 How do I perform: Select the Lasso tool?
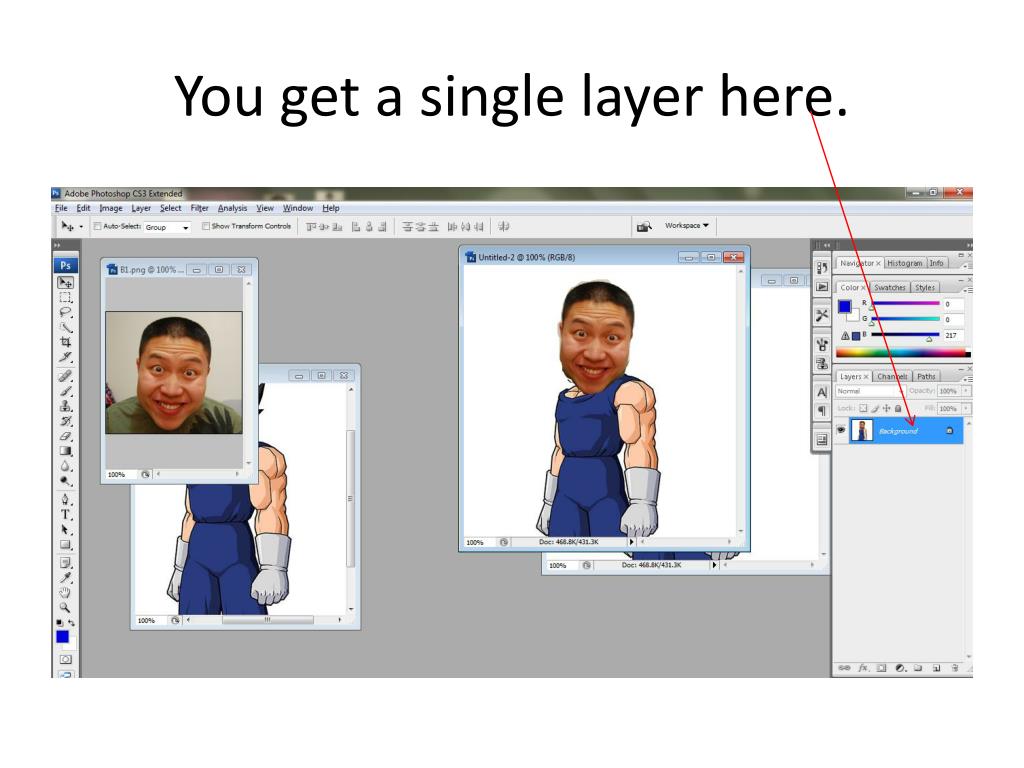pyautogui.click(x=65, y=312)
